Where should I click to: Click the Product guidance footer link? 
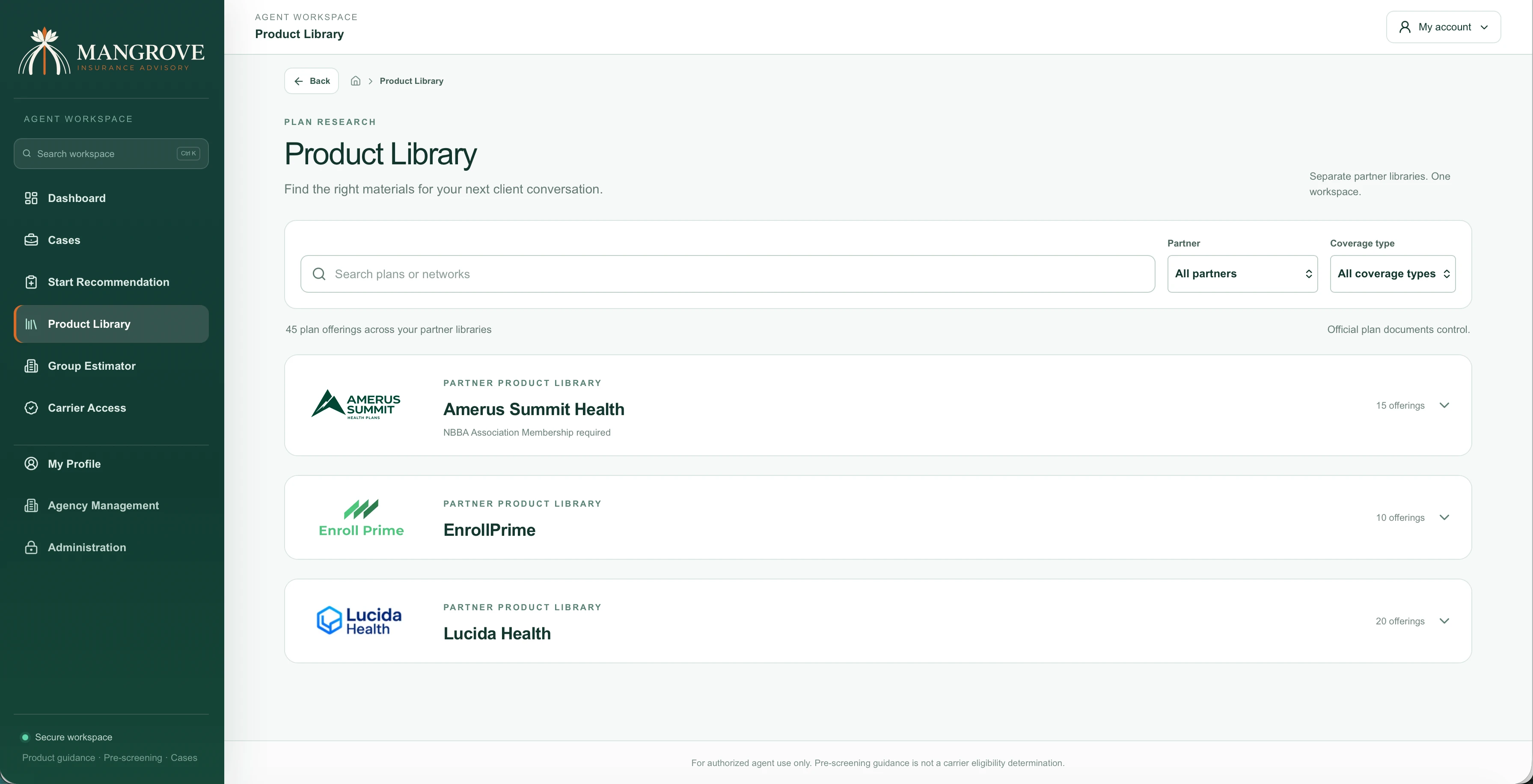[58, 758]
